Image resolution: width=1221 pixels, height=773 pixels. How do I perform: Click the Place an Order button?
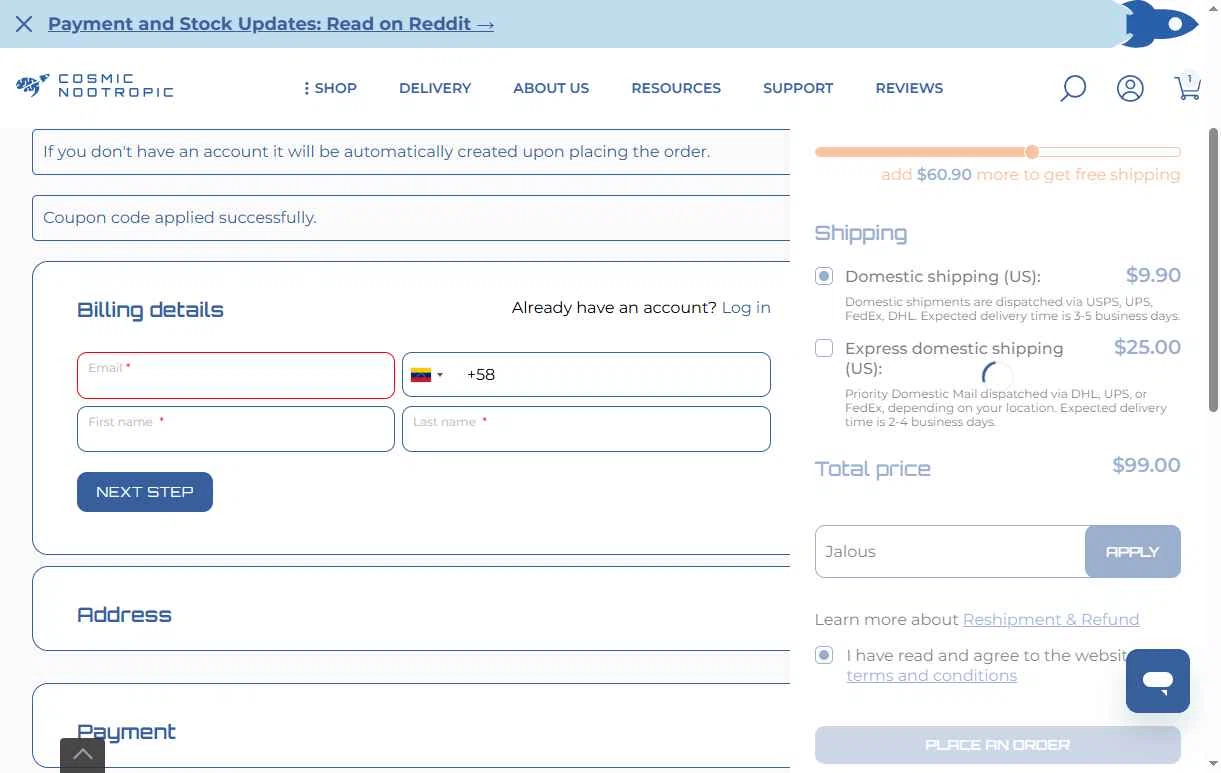(x=998, y=745)
